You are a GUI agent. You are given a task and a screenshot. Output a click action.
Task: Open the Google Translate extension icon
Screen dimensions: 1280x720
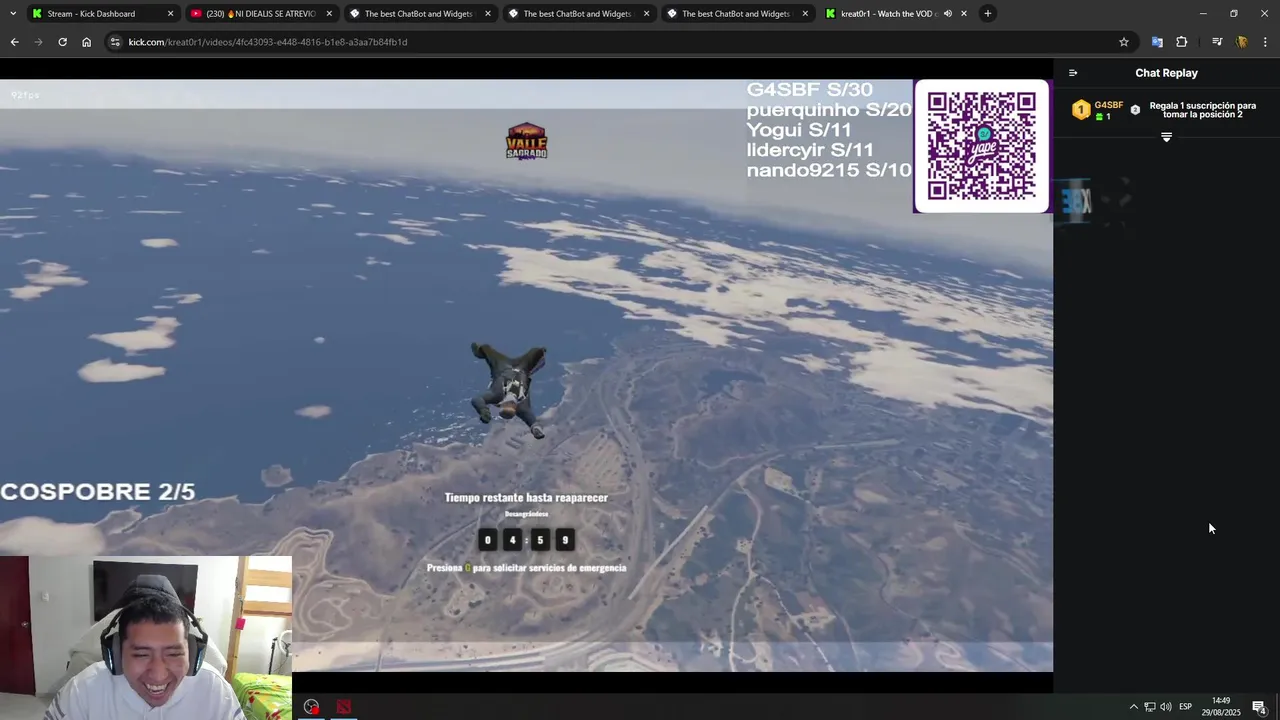tap(1157, 42)
